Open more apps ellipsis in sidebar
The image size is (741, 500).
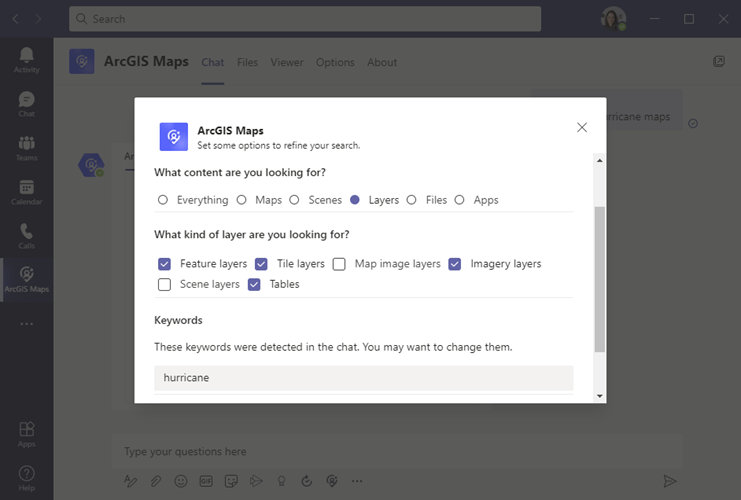click(26, 324)
